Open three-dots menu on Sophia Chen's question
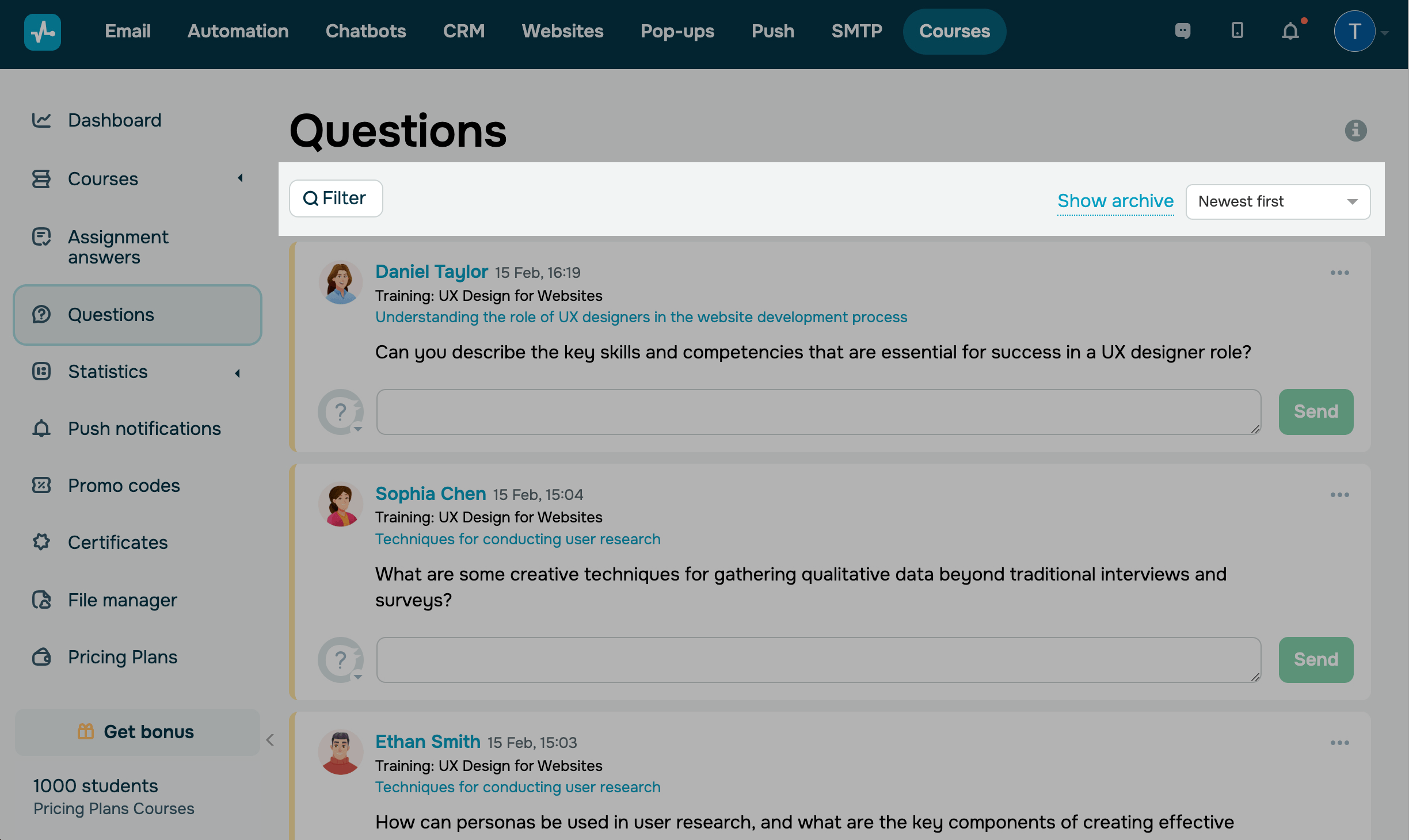1409x840 pixels. click(x=1339, y=495)
